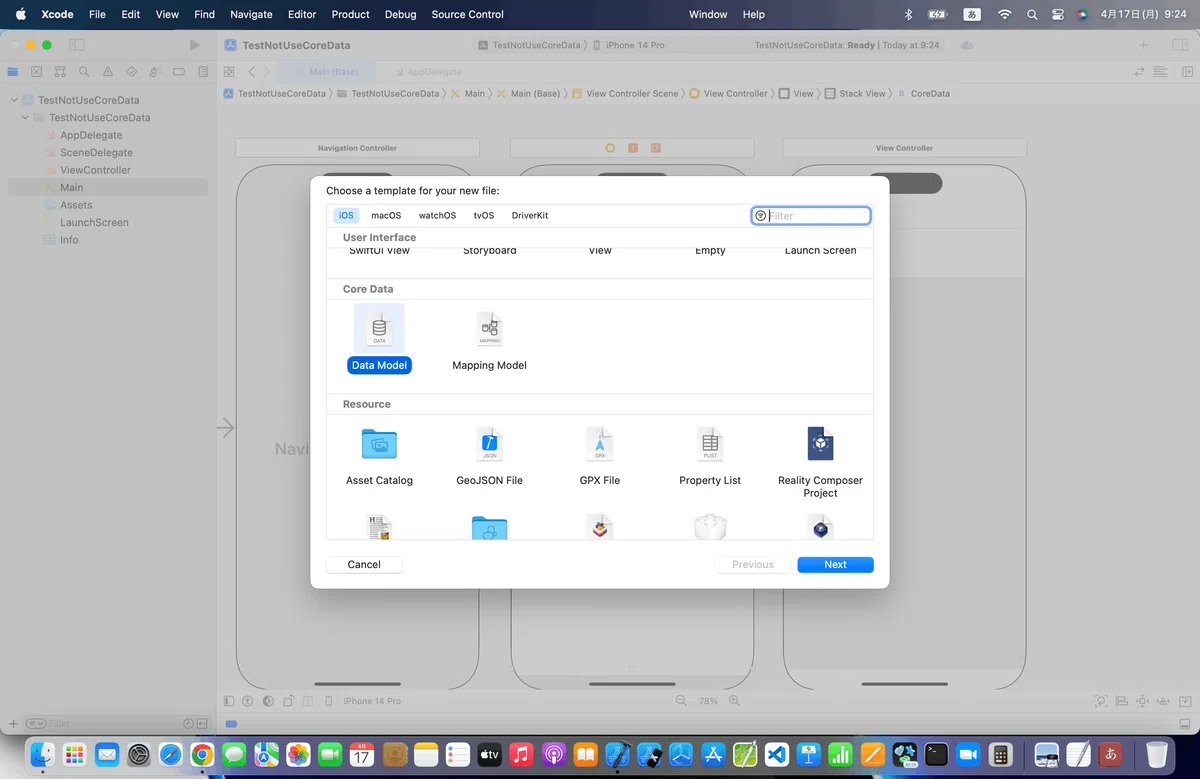The height and width of the screenshot is (779, 1200).
Task: Open Google Chrome from the Dock
Action: 202,754
